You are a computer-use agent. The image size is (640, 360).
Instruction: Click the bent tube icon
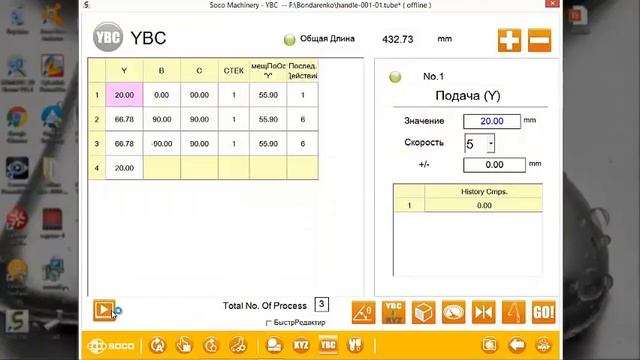click(513, 313)
